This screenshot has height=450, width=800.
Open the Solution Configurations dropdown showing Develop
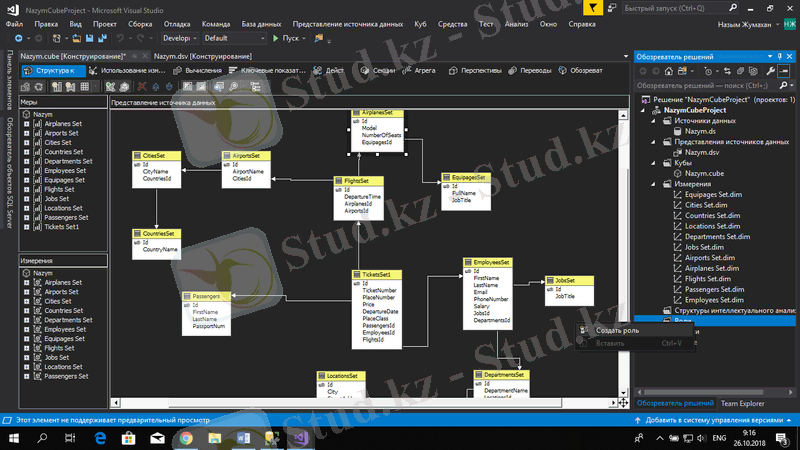point(180,38)
